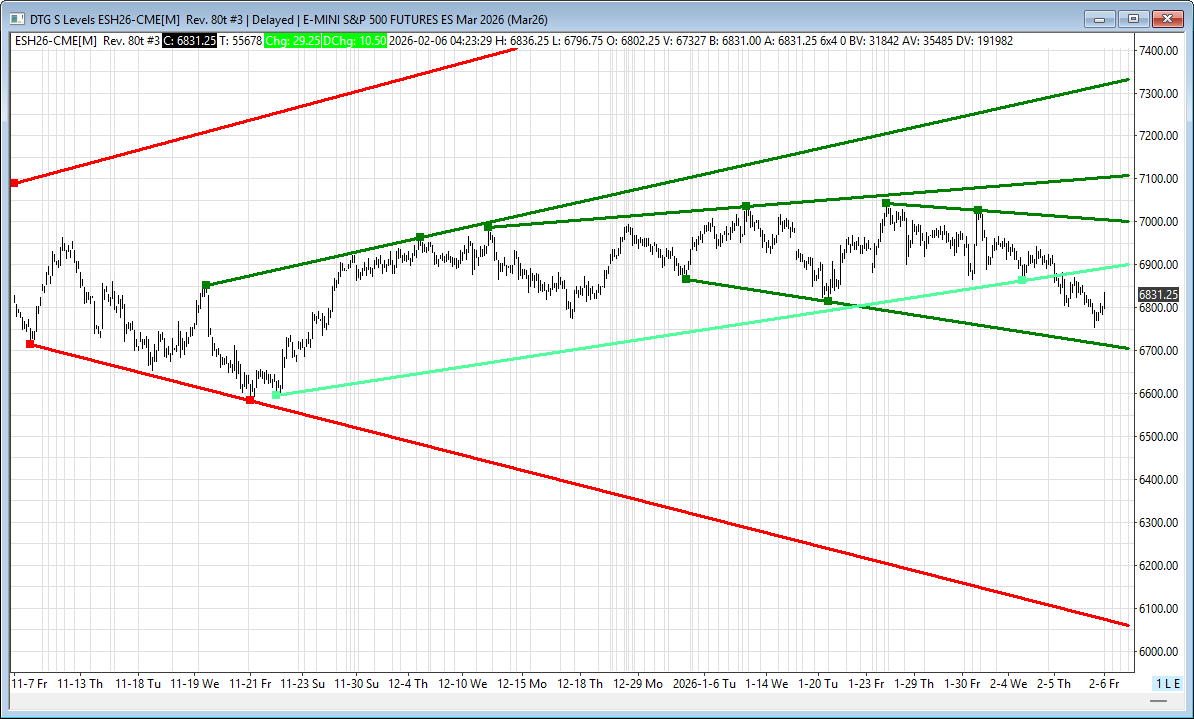Click dark green anchor at the 1-20 Tu low
Screen dimensions: 1194x719
[828, 301]
